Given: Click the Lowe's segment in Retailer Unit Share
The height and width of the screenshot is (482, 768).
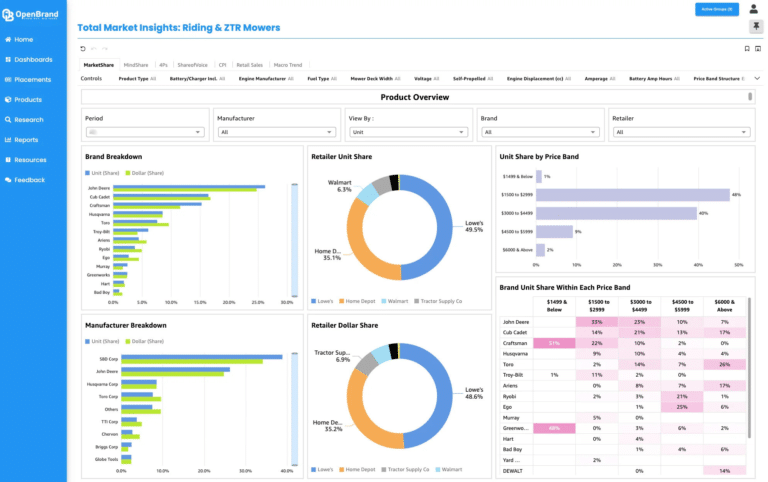Looking at the screenshot, I should (x=443, y=228).
